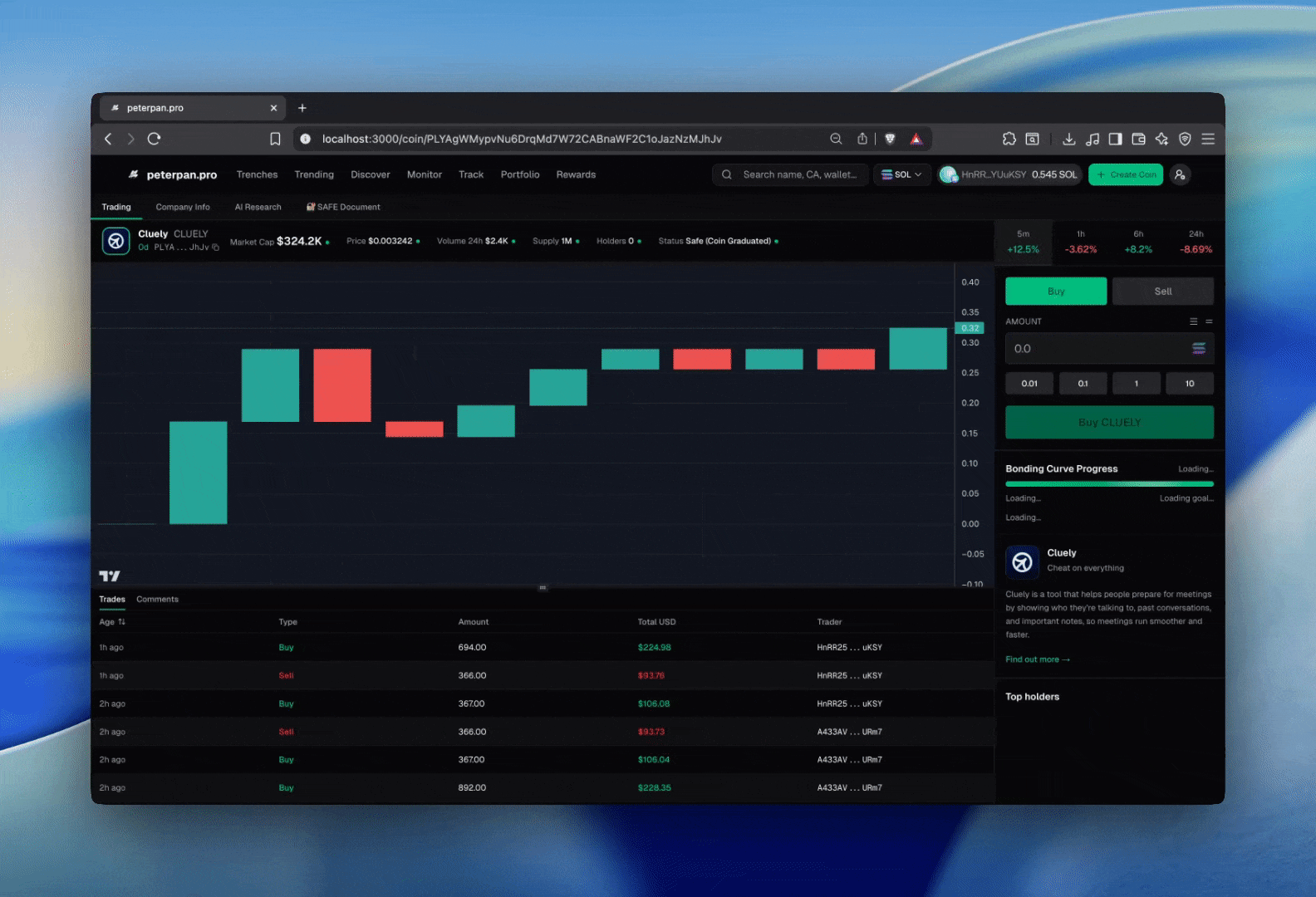Open the extensions puzzle icon
1316x897 pixels.
coord(1009,139)
